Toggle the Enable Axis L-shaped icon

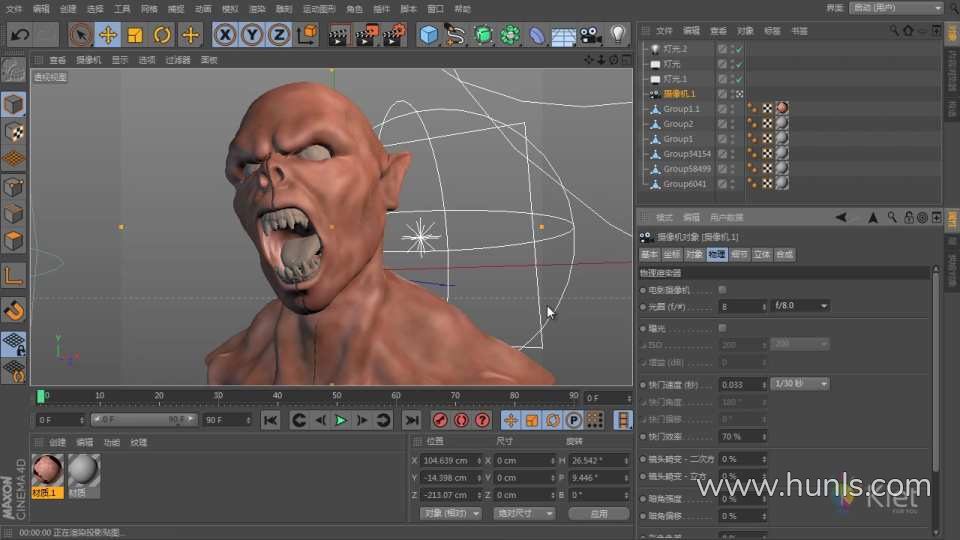coord(13,276)
